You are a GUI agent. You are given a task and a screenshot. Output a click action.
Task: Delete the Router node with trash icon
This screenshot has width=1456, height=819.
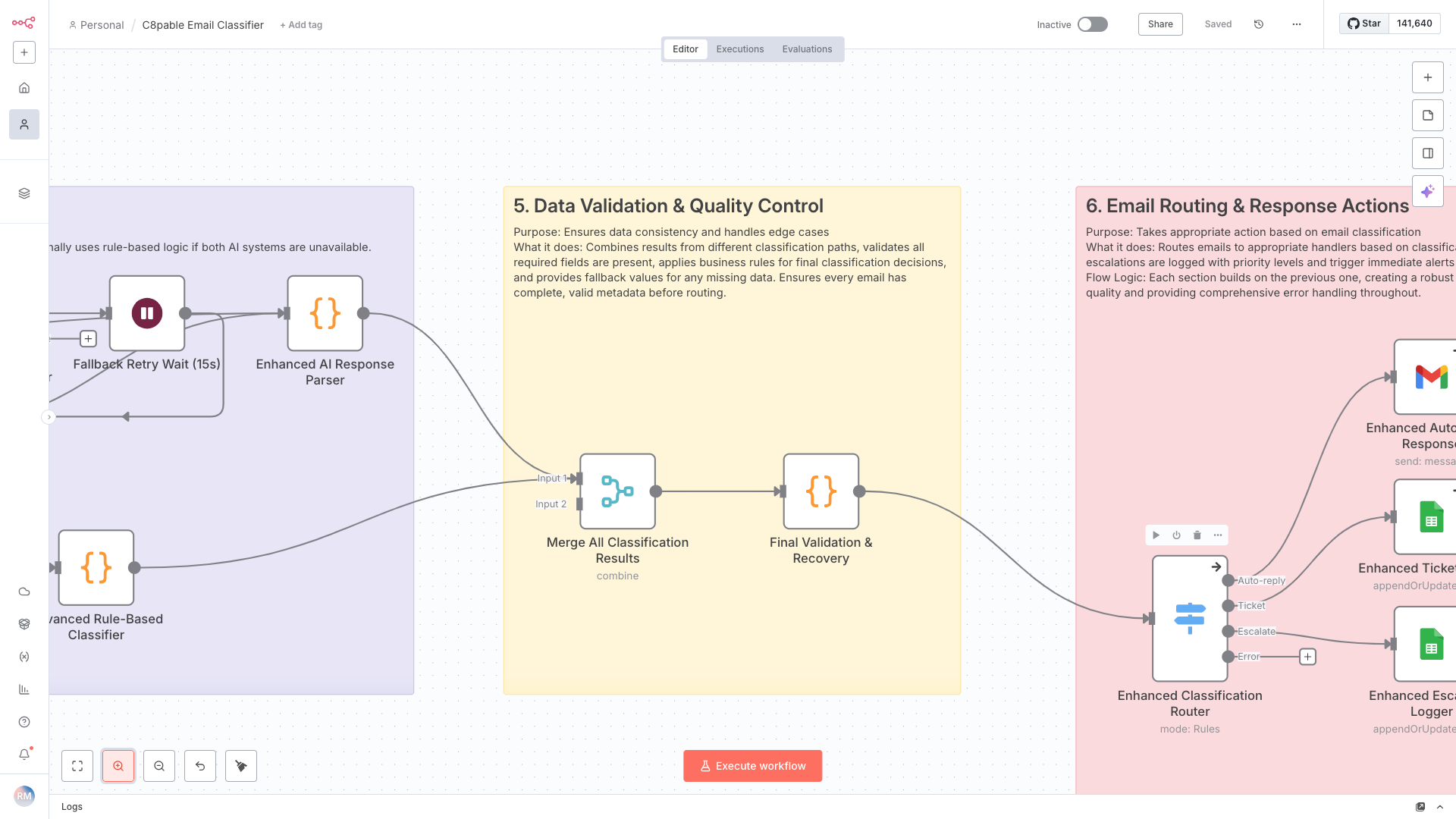click(x=1197, y=535)
